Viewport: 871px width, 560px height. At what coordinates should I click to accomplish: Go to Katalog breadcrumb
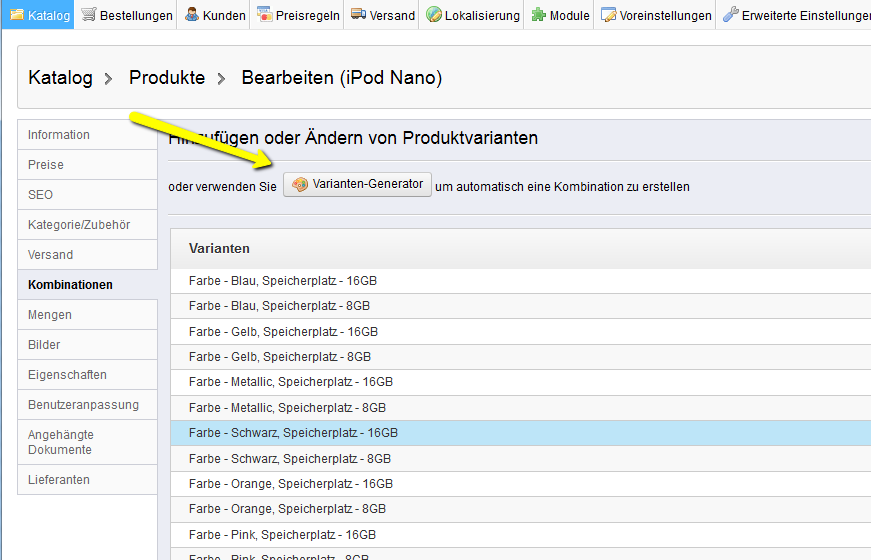tap(60, 78)
